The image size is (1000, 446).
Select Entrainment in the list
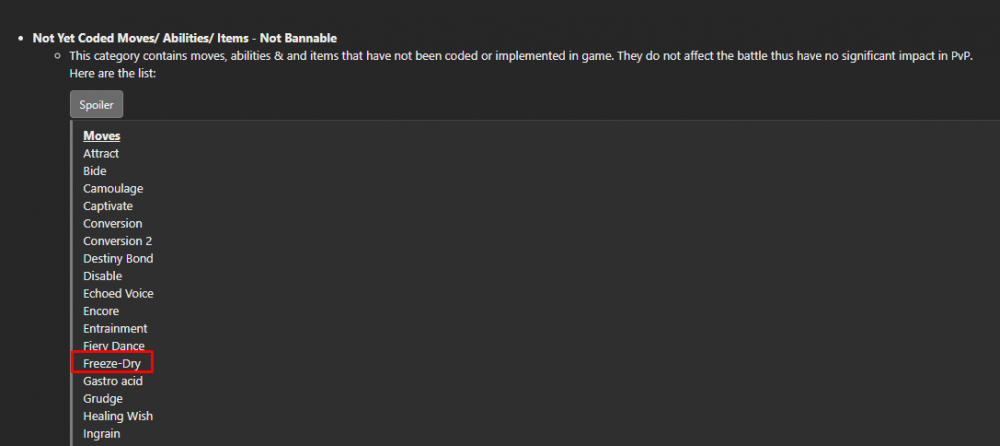(115, 328)
